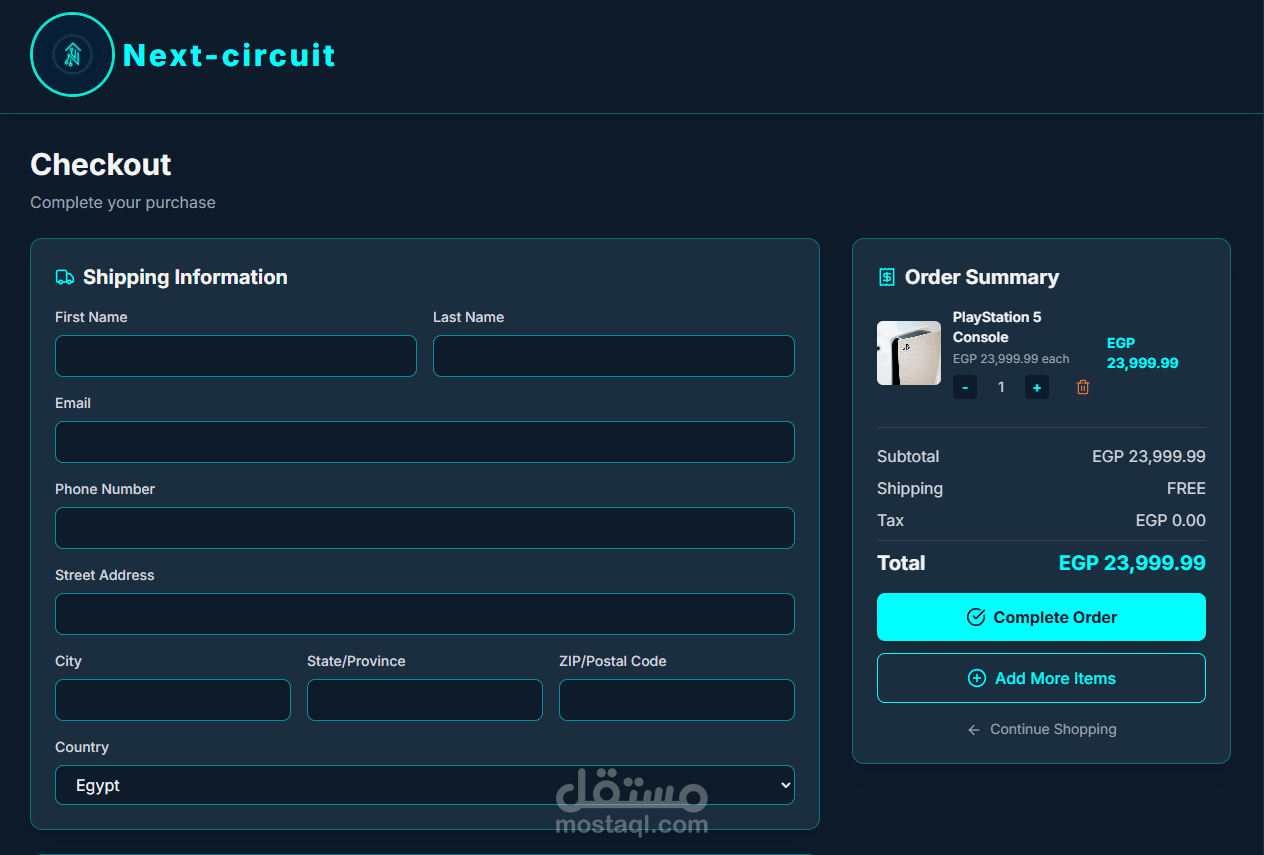Click the "PlayStation 5 Console" product name
The width and height of the screenshot is (1264, 855).
click(997, 327)
